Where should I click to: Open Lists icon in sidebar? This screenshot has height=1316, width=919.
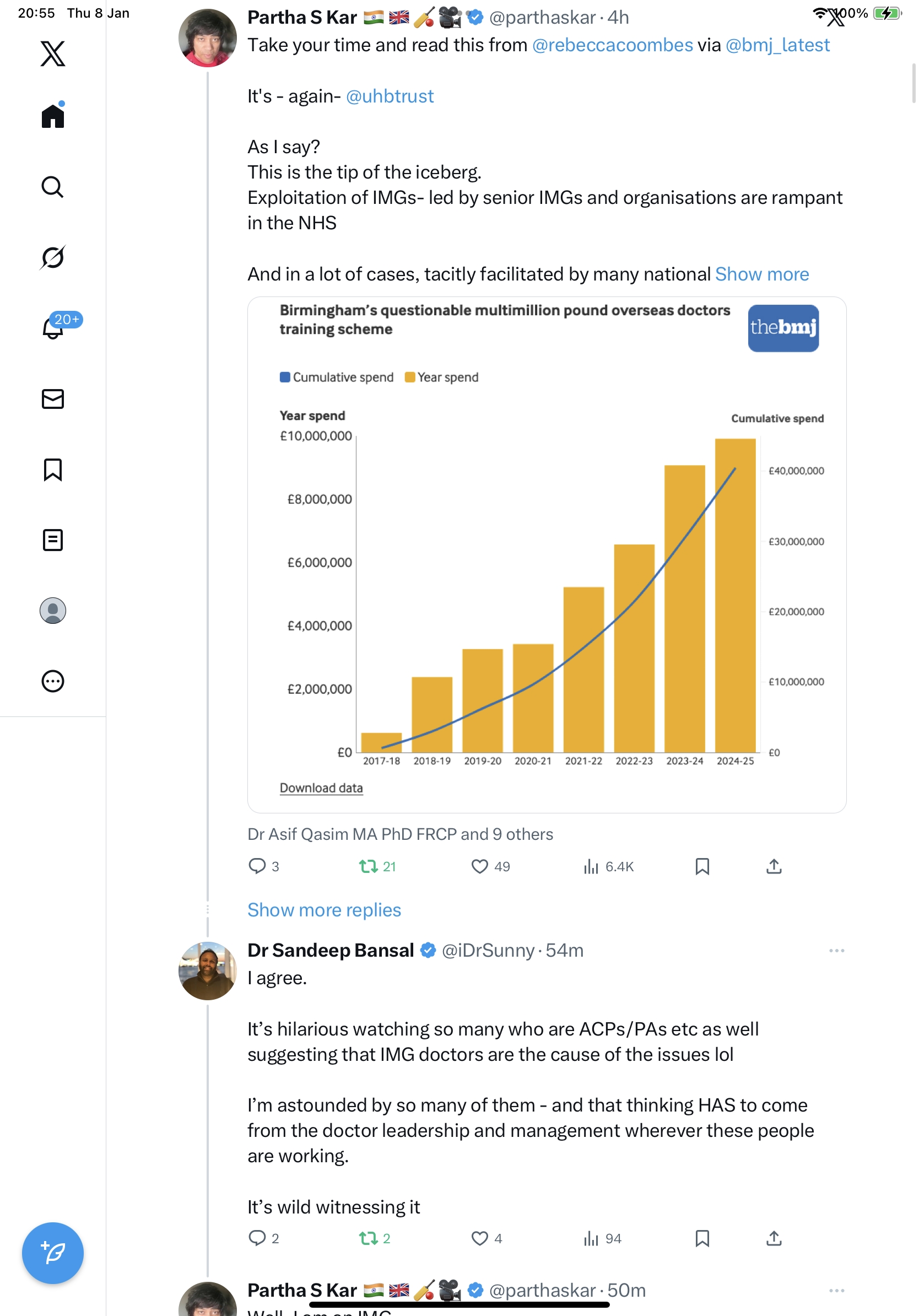click(x=53, y=540)
